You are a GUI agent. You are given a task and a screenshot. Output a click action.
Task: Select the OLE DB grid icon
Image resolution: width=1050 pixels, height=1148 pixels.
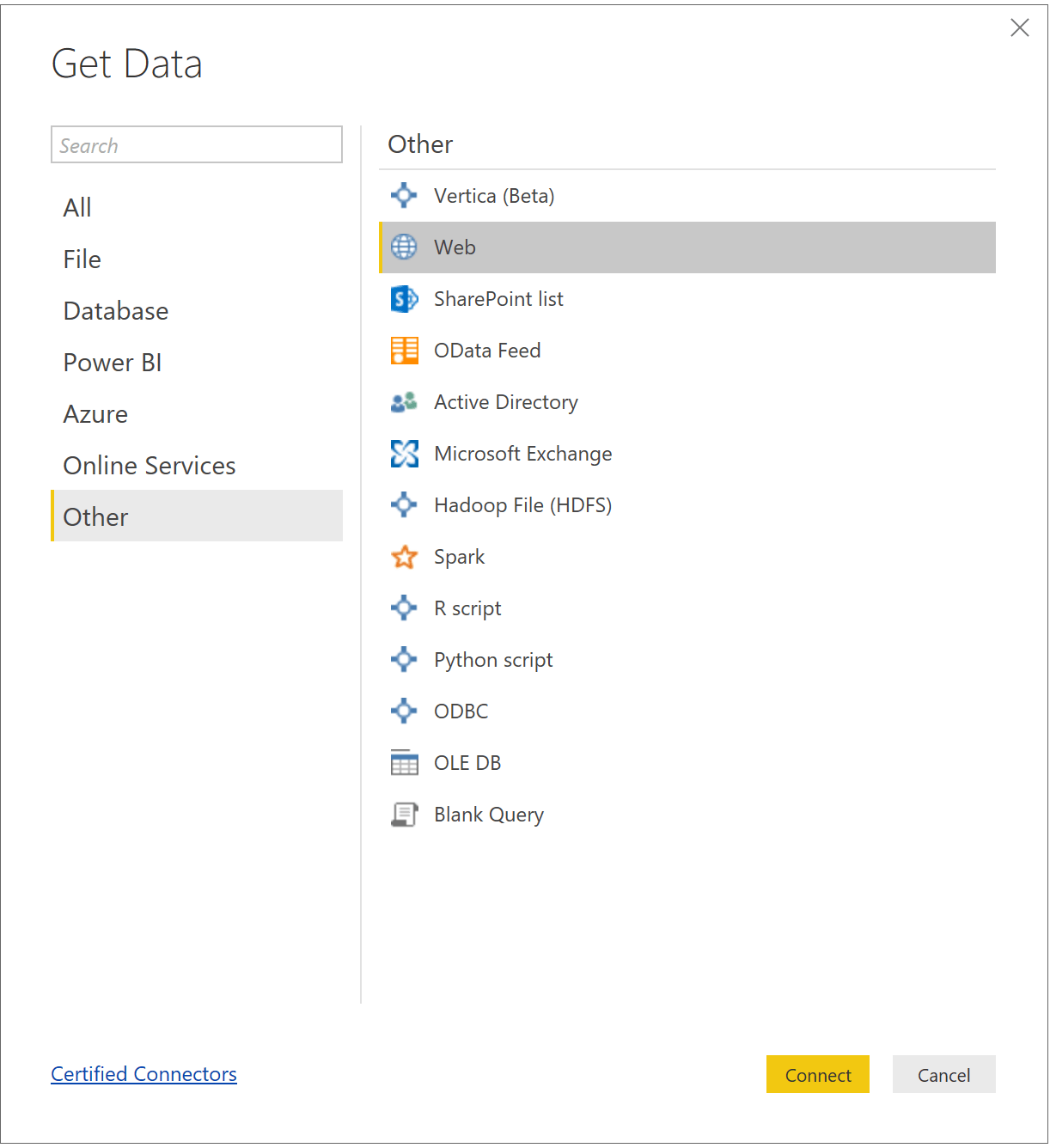click(x=404, y=762)
